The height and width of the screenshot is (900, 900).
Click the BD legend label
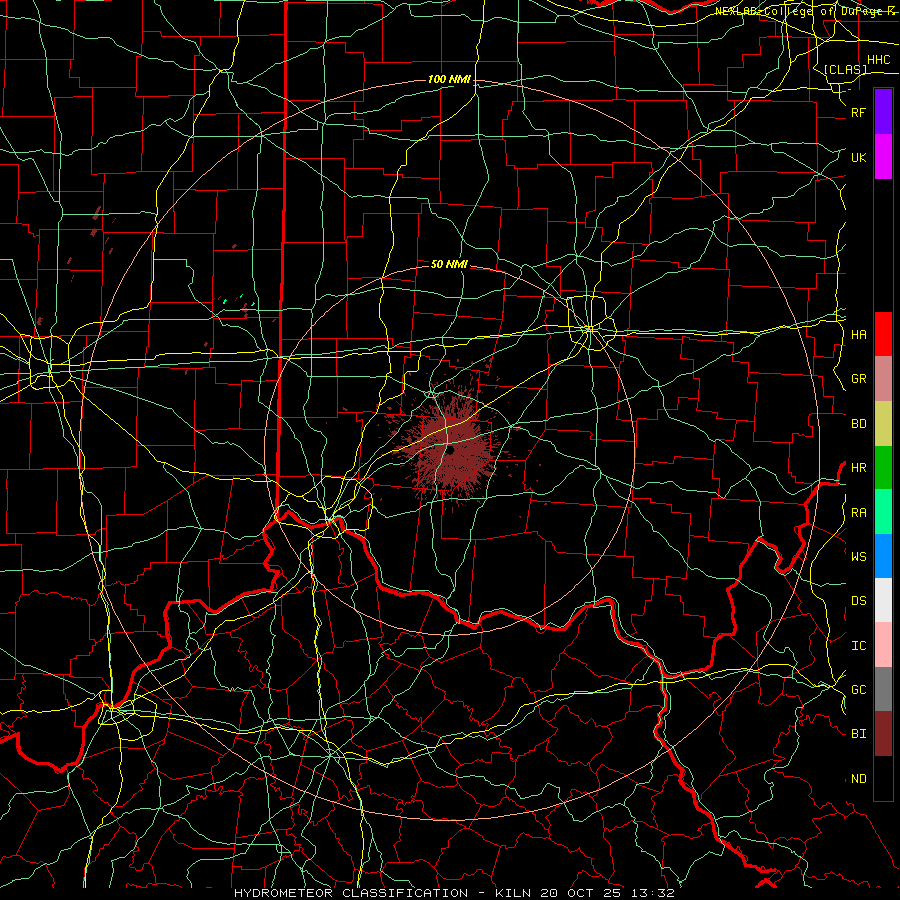pos(859,424)
